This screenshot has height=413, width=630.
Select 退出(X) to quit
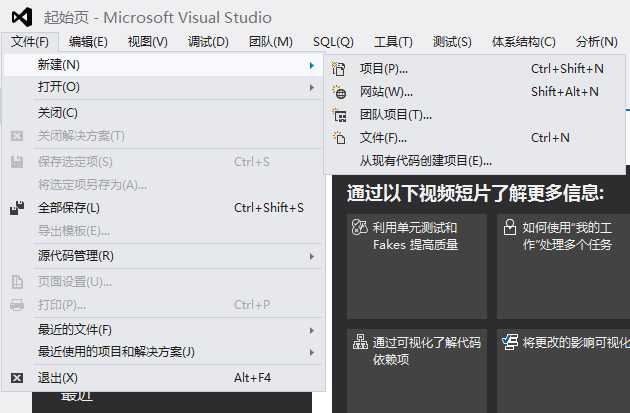(163, 378)
